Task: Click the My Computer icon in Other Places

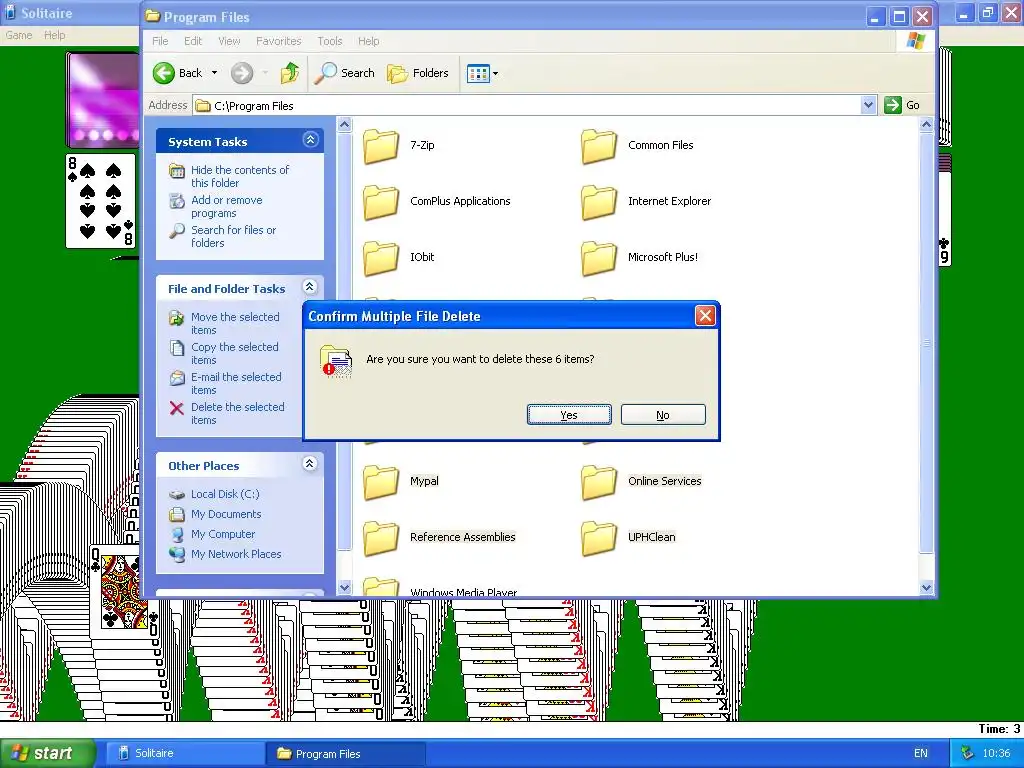Action: (176, 534)
